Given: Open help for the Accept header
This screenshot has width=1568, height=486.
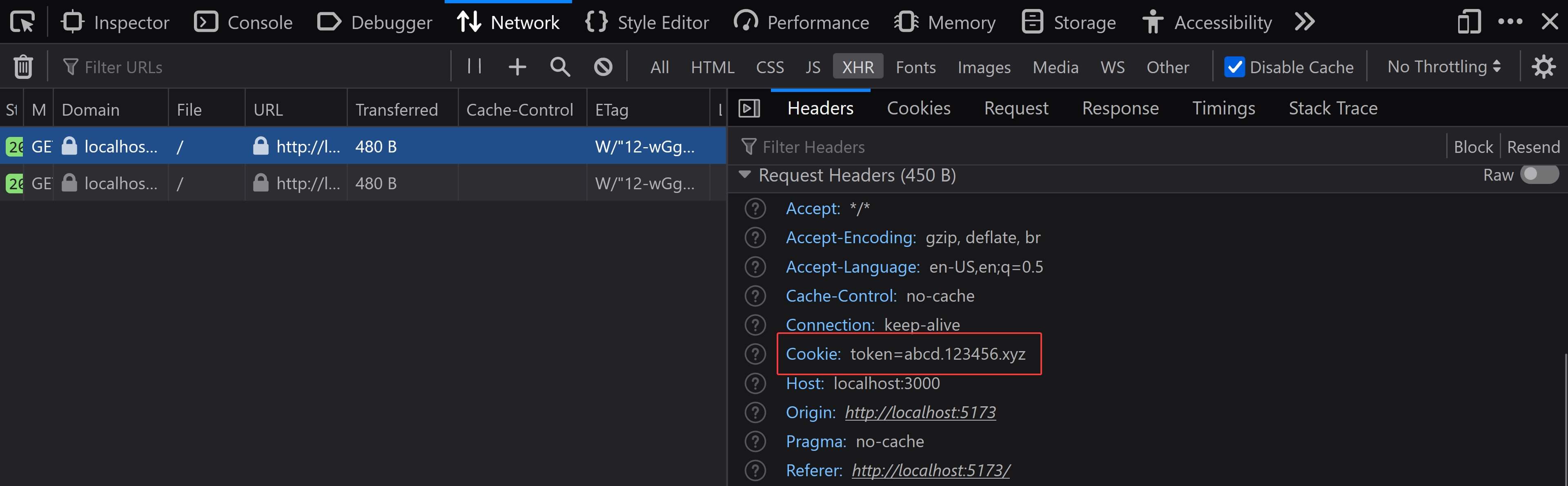Looking at the screenshot, I should 755,208.
